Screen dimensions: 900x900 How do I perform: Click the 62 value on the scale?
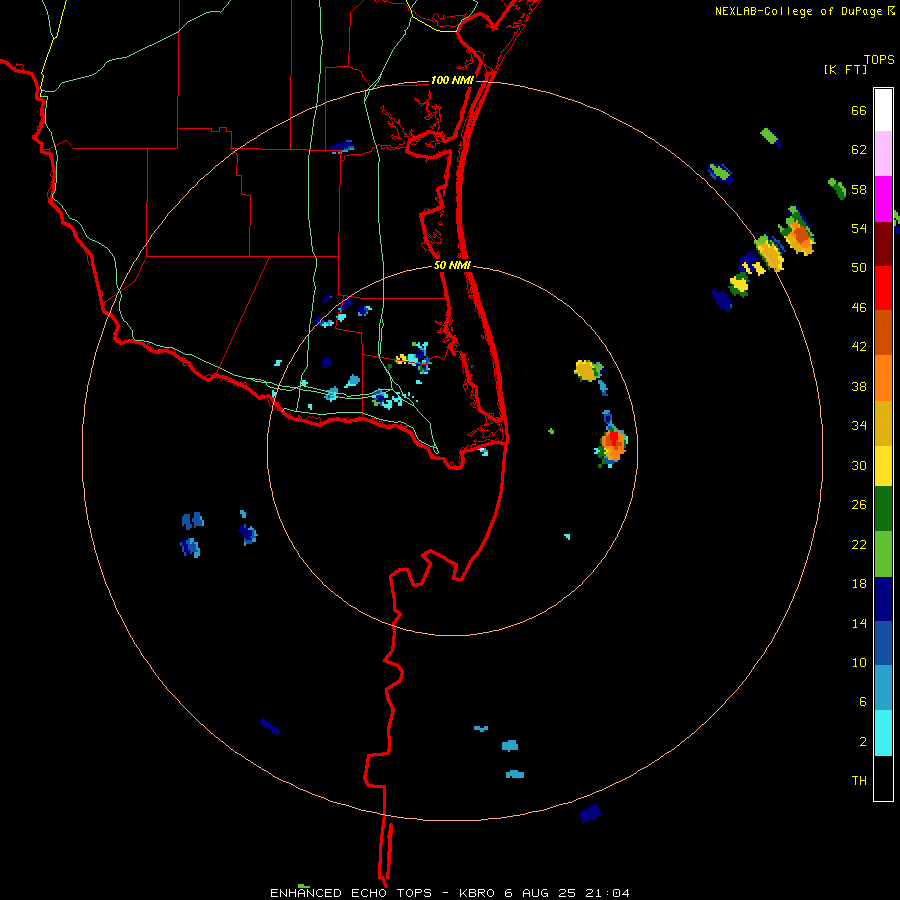pyautogui.click(x=859, y=150)
